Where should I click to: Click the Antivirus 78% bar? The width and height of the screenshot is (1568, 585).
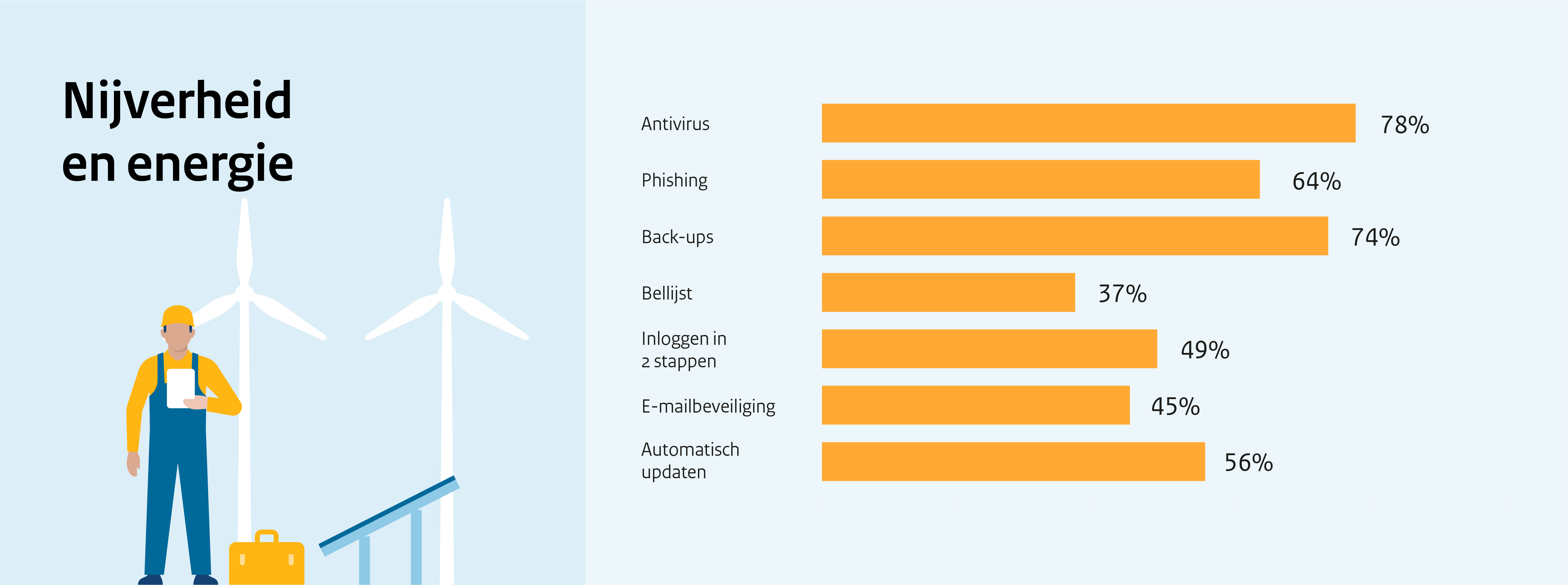[1088, 123]
